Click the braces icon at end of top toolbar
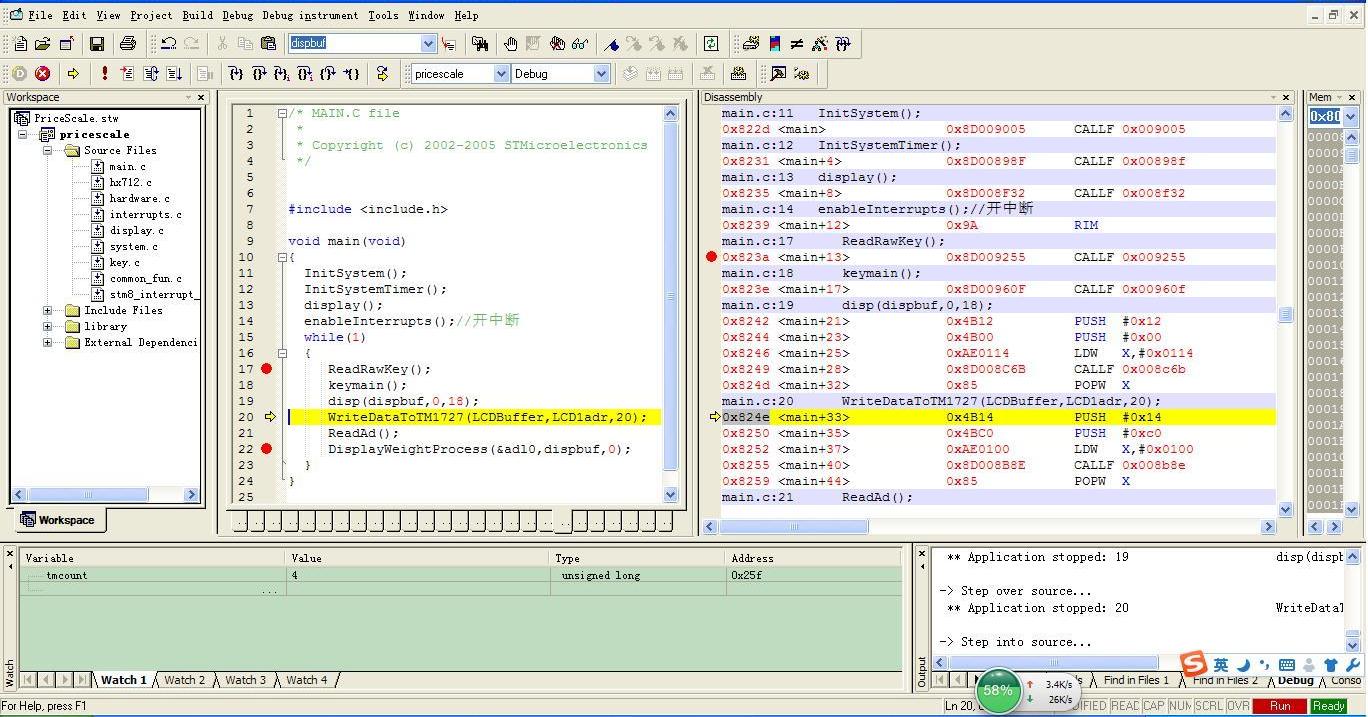 click(843, 44)
